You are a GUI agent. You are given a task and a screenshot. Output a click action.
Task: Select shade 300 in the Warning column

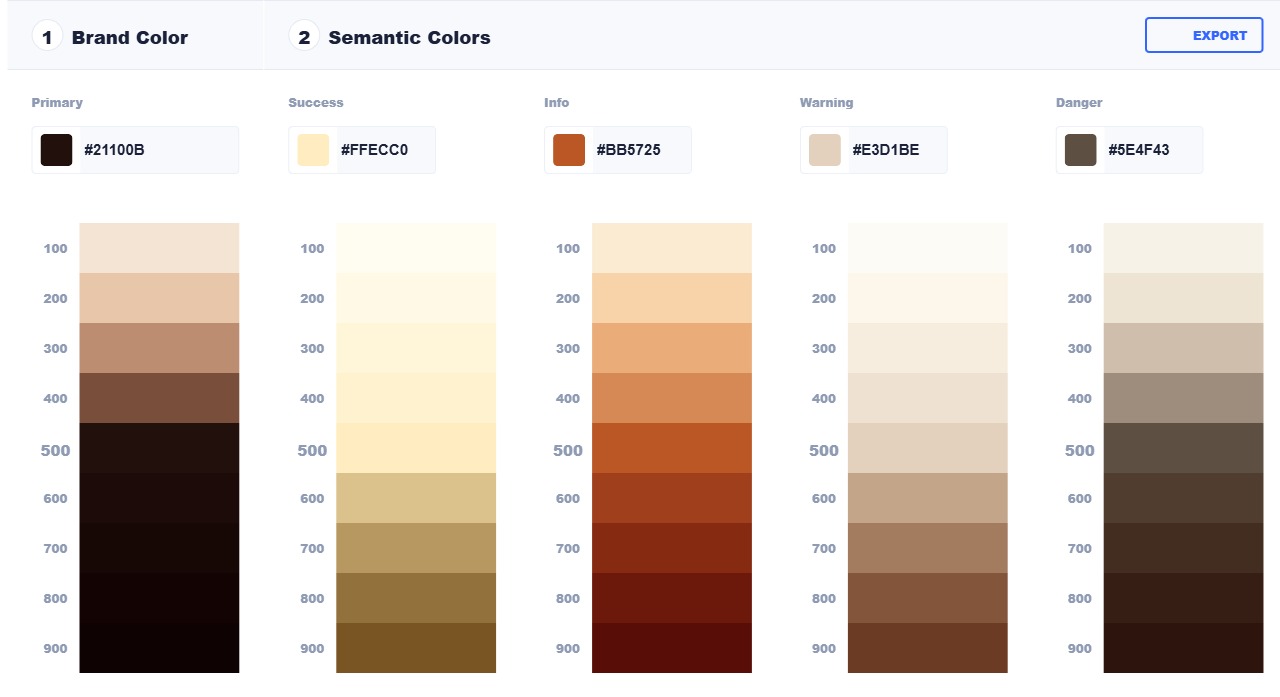[928, 348]
